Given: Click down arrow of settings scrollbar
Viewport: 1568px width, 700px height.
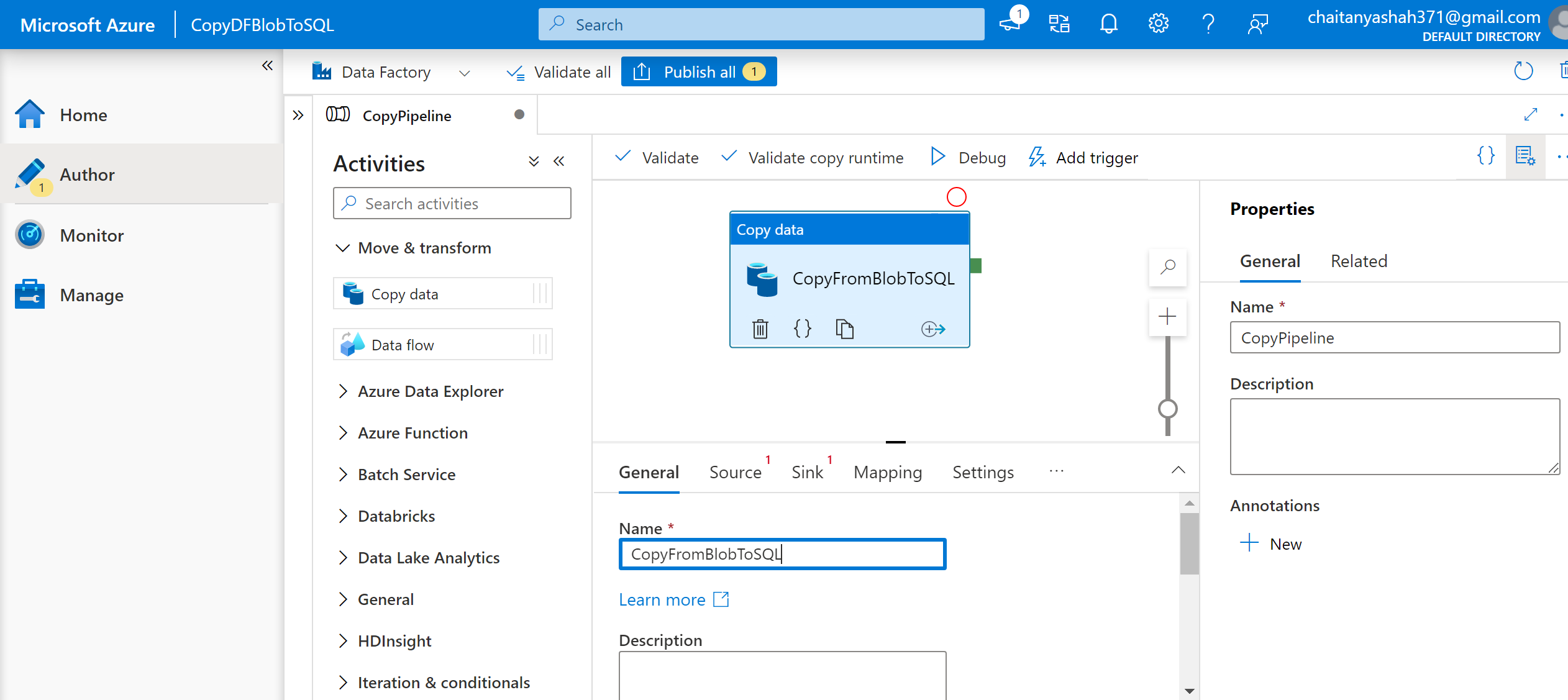Looking at the screenshot, I should point(1189,691).
